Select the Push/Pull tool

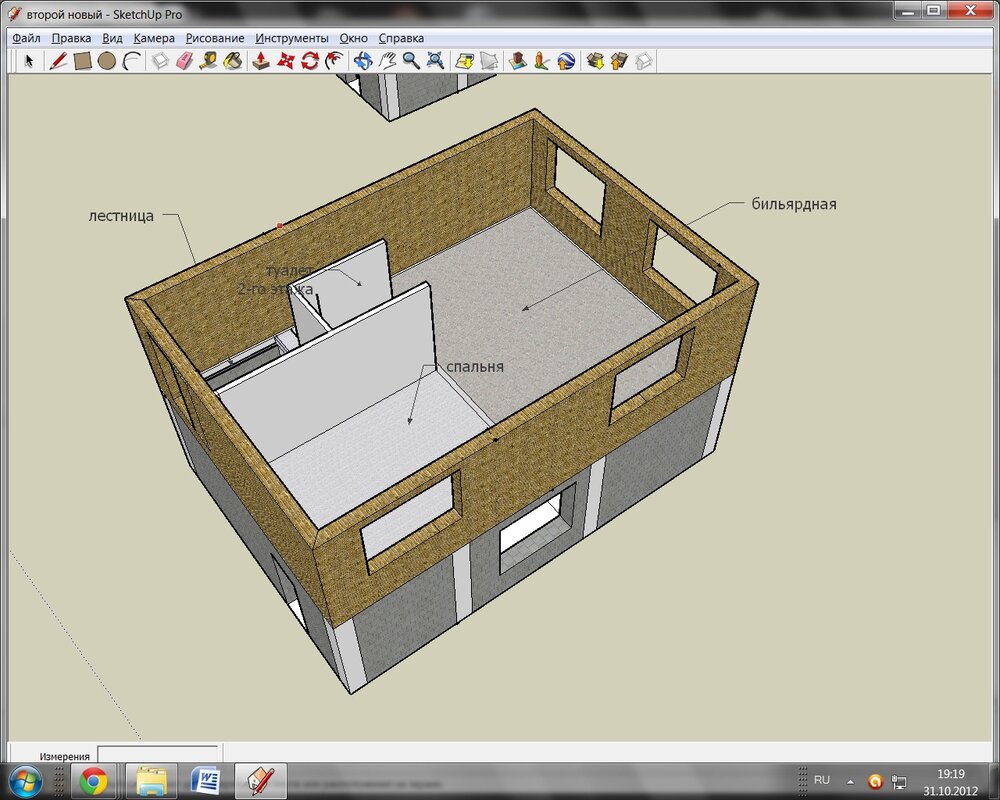[260, 61]
